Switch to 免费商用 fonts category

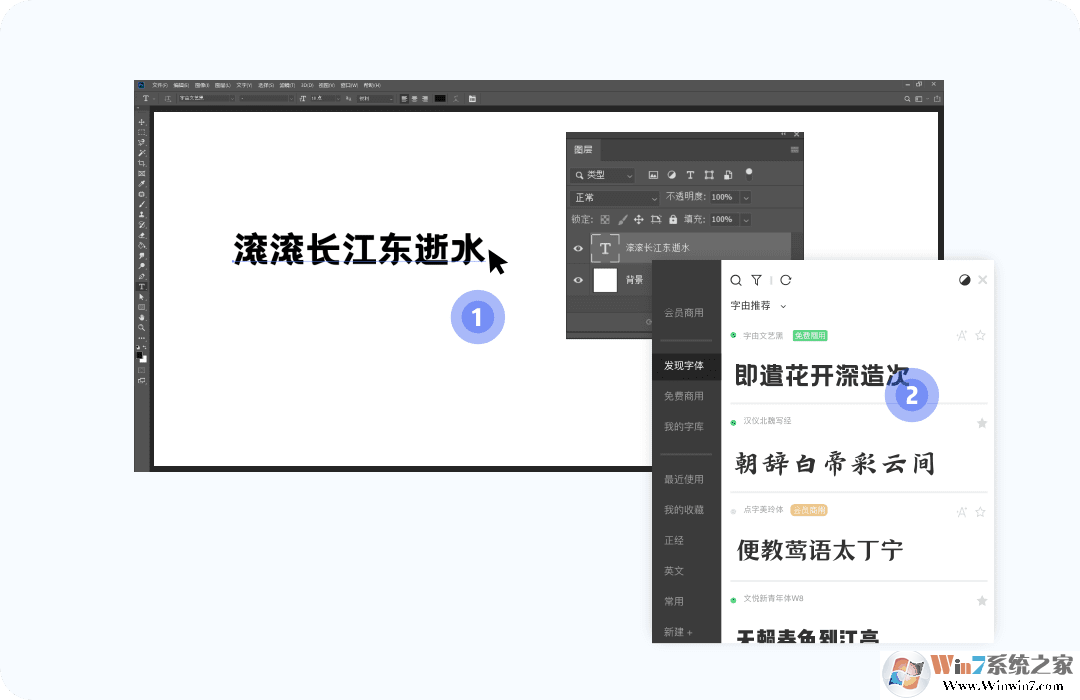[684, 396]
